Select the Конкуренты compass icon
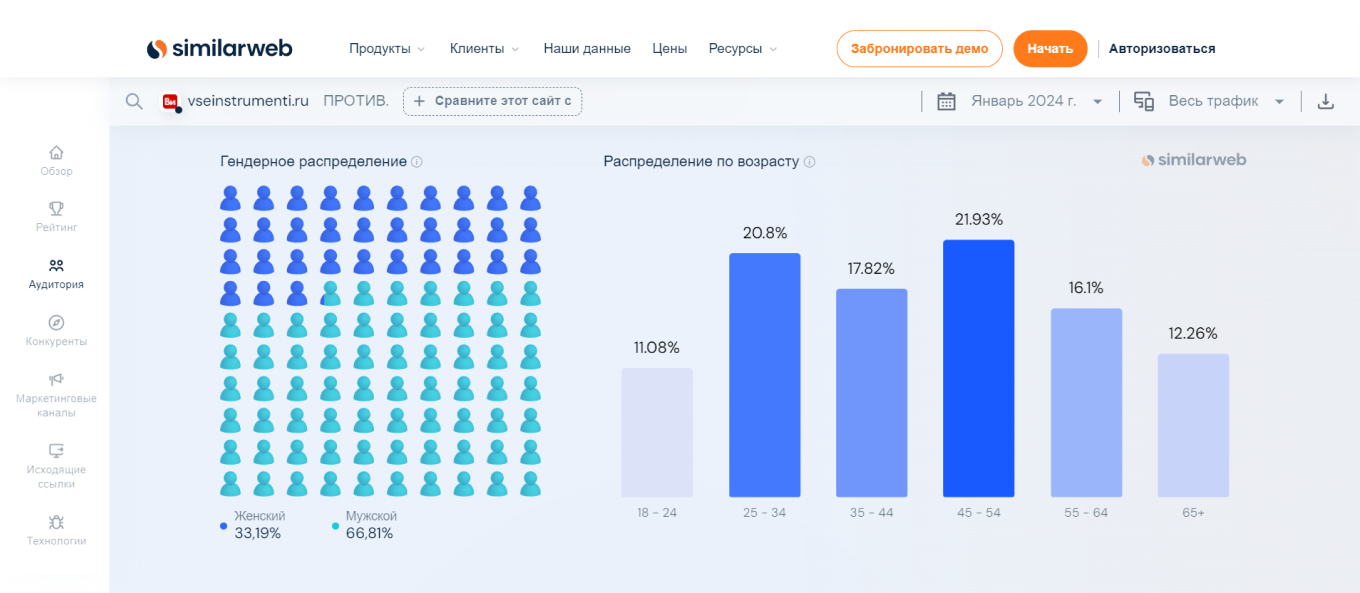 (56, 323)
